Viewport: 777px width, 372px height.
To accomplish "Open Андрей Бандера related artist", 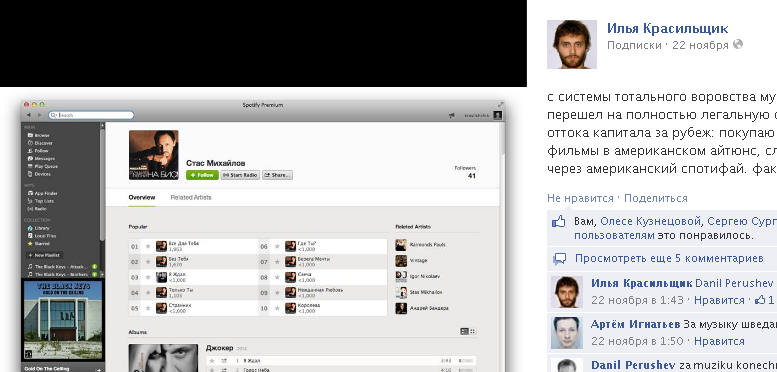I will (422, 308).
